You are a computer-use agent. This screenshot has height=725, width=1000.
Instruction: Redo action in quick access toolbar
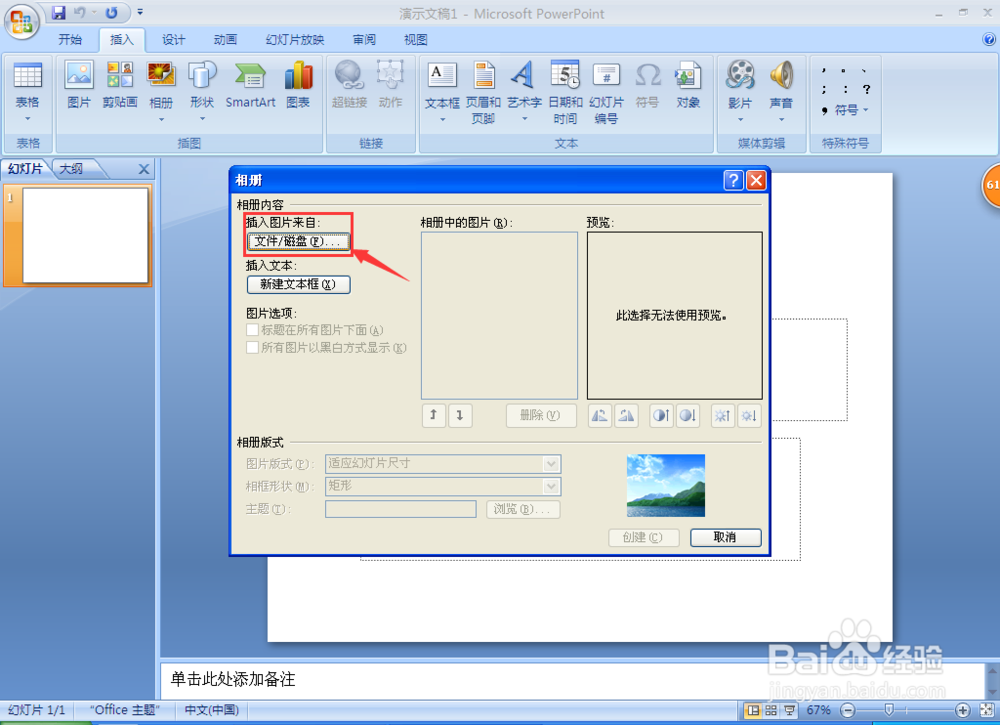[x=111, y=12]
